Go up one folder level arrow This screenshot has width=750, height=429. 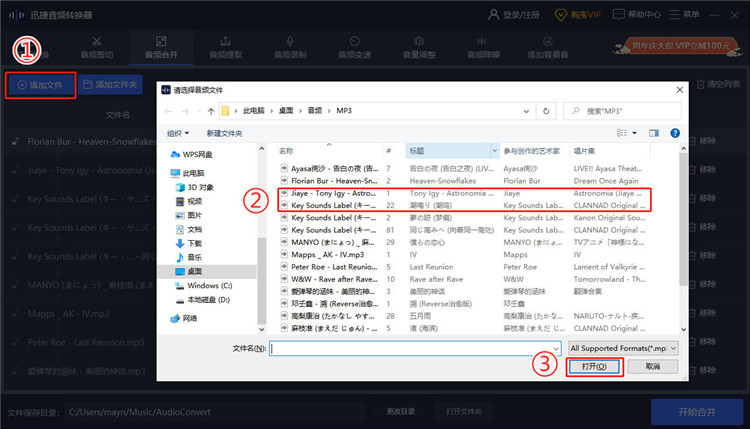(211, 111)
